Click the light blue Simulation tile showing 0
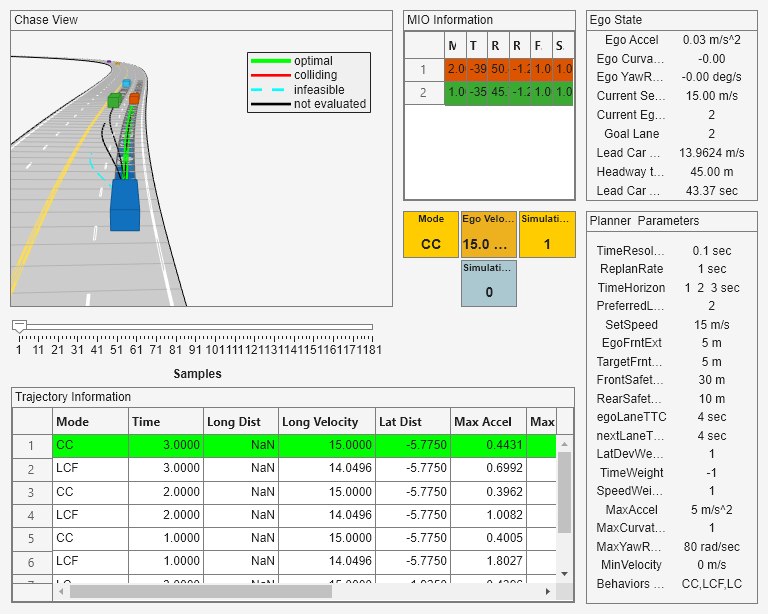 tap(488, 284)
